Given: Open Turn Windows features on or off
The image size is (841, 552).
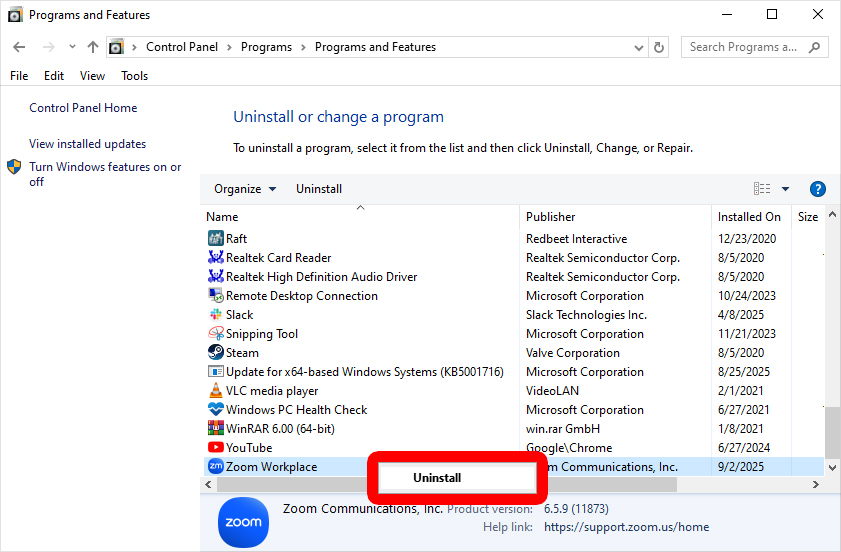Looking at the screenshot, I should (105, 174).
